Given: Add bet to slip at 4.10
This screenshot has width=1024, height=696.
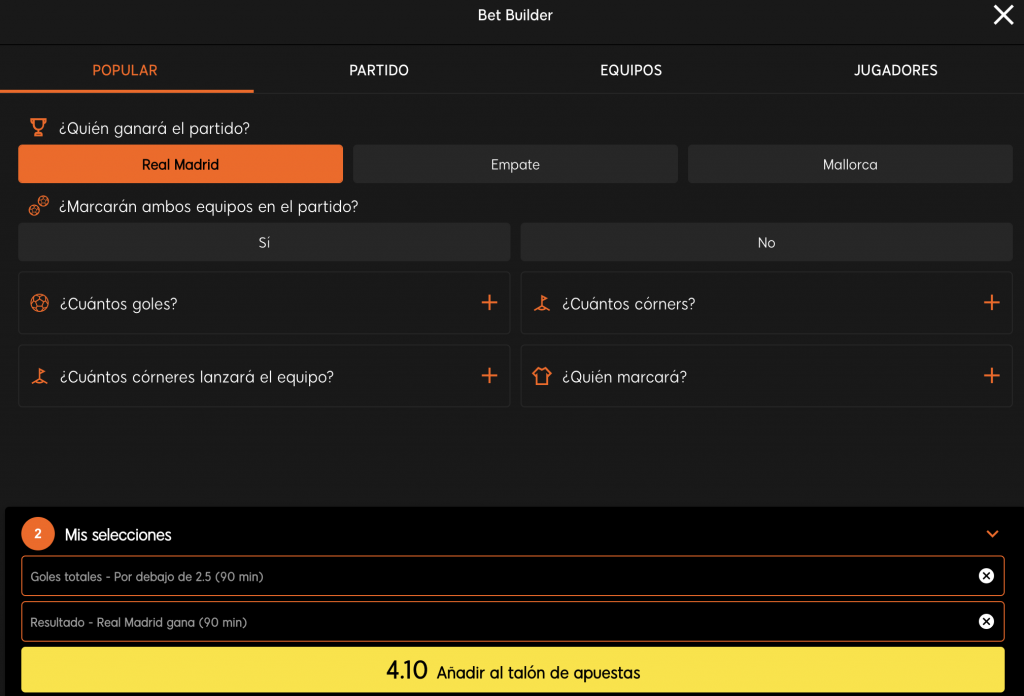Looking at the screenshot, I should [512, 671].
